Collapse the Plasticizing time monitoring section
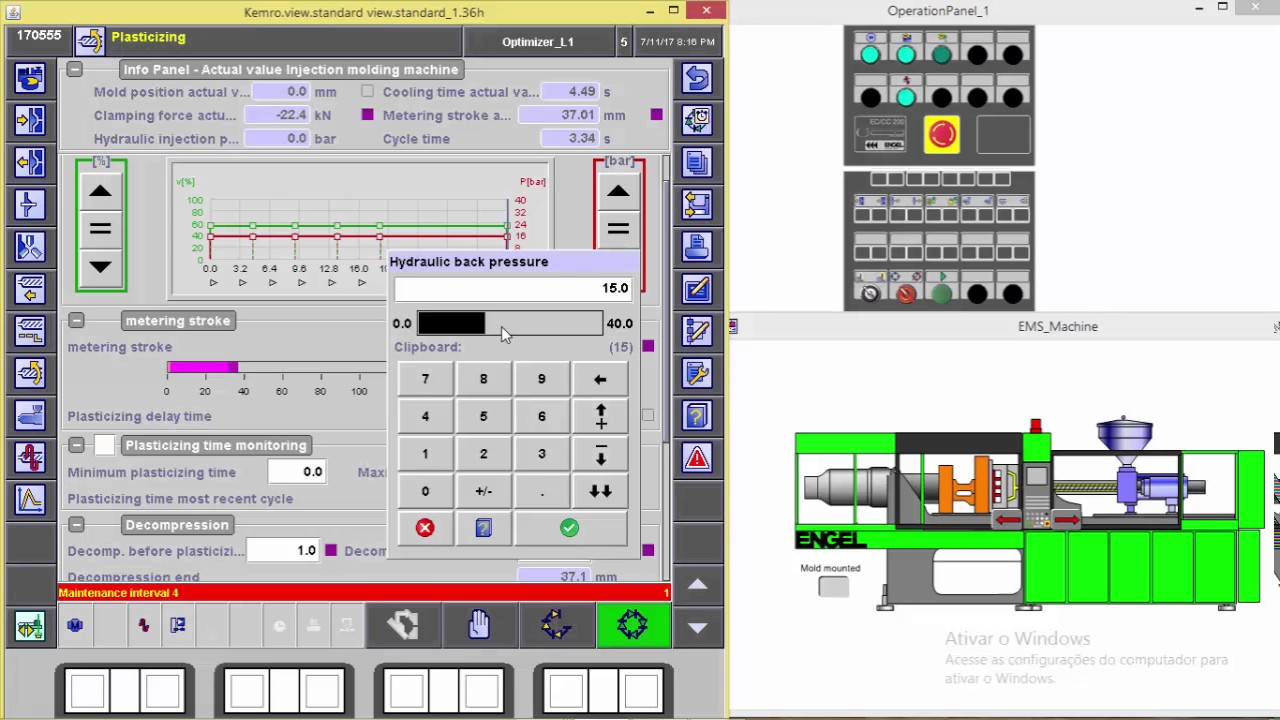 (77, 445)
